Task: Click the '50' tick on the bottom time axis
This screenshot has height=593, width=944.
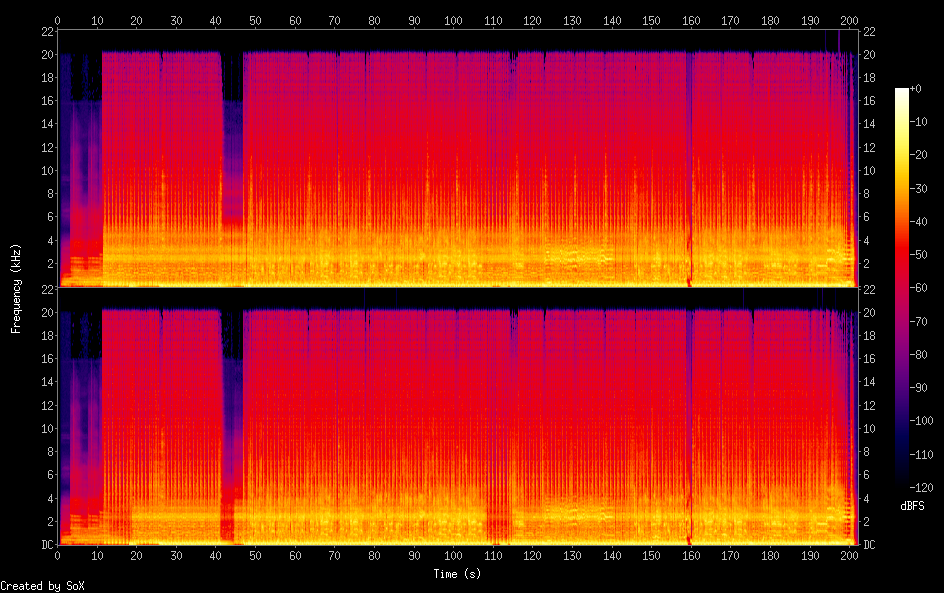Action: pos(255,556)
